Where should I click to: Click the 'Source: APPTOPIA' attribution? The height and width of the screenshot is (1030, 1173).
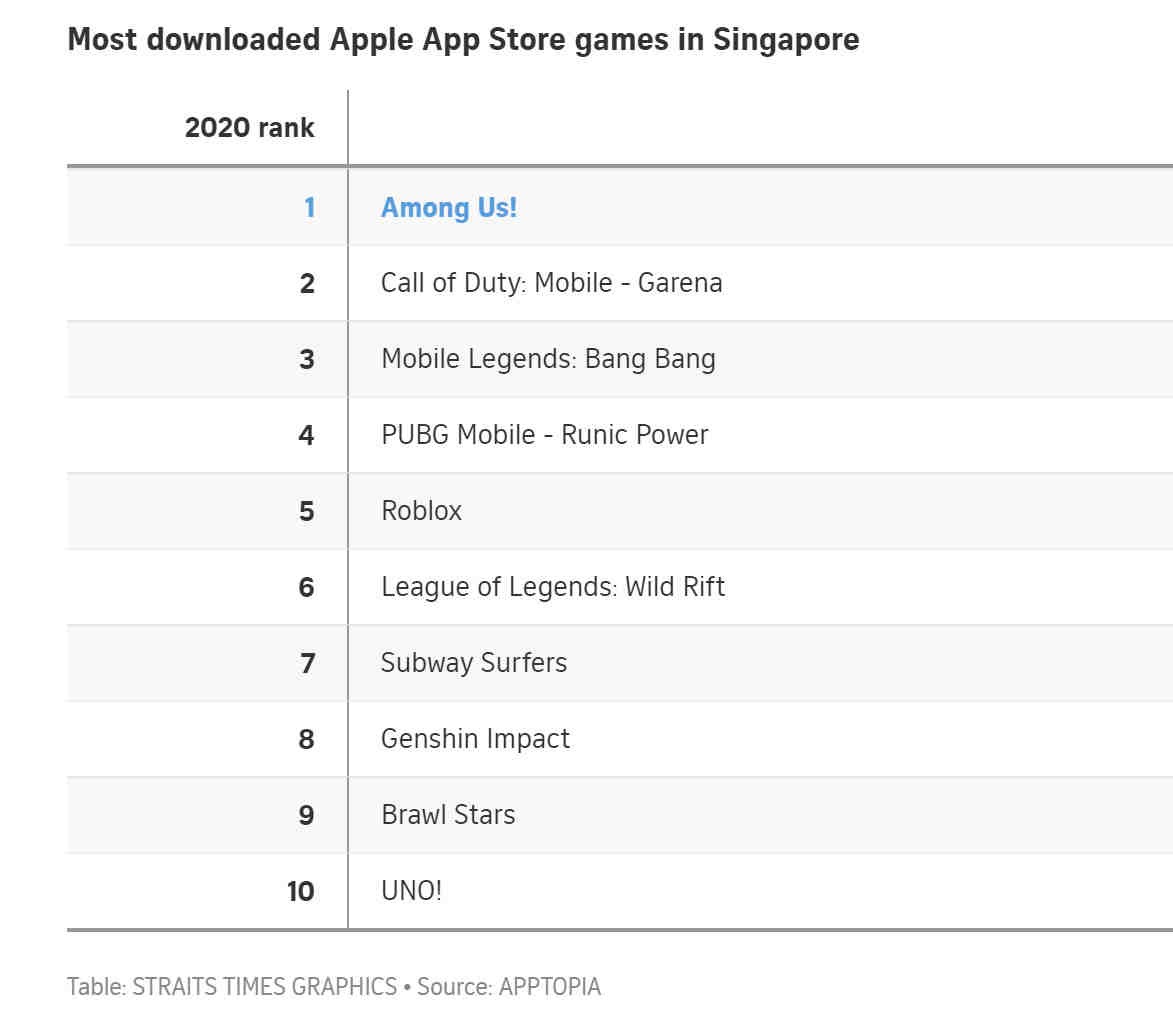[x=509, y=987]
